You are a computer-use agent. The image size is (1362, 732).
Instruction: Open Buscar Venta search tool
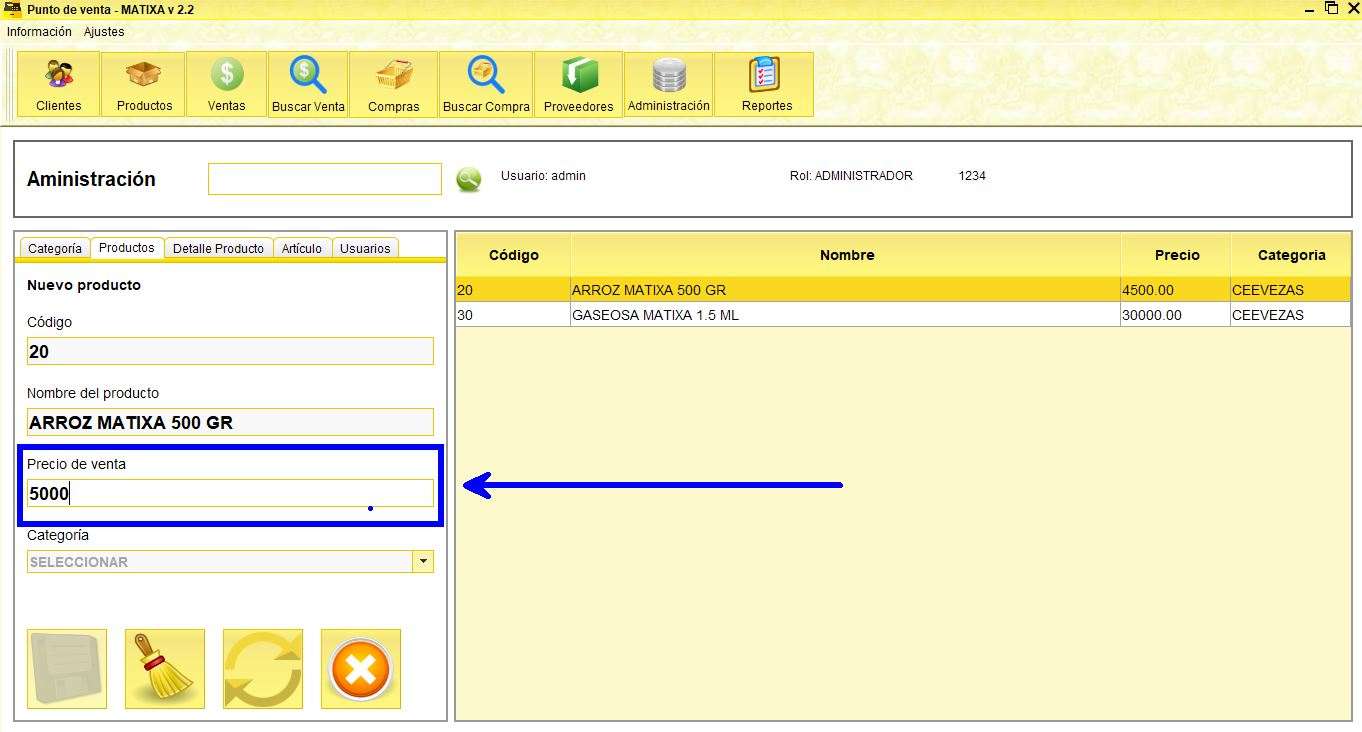[x=308, y=85]
